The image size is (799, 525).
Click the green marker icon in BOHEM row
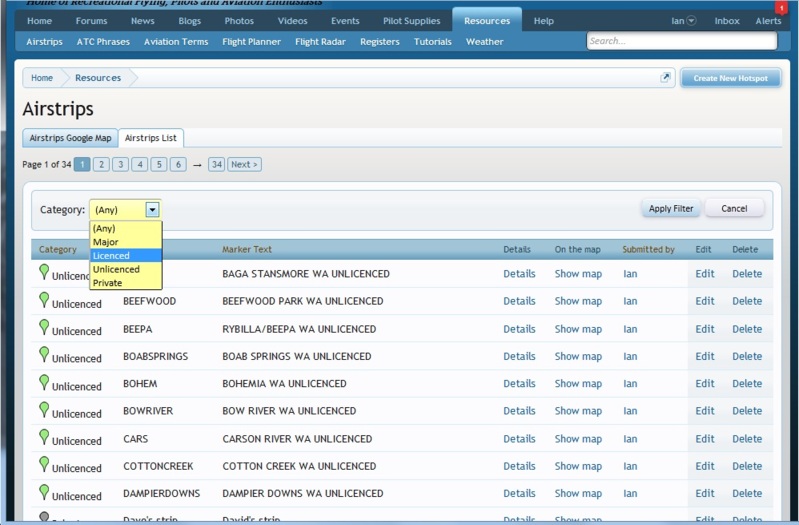point(44,382)
